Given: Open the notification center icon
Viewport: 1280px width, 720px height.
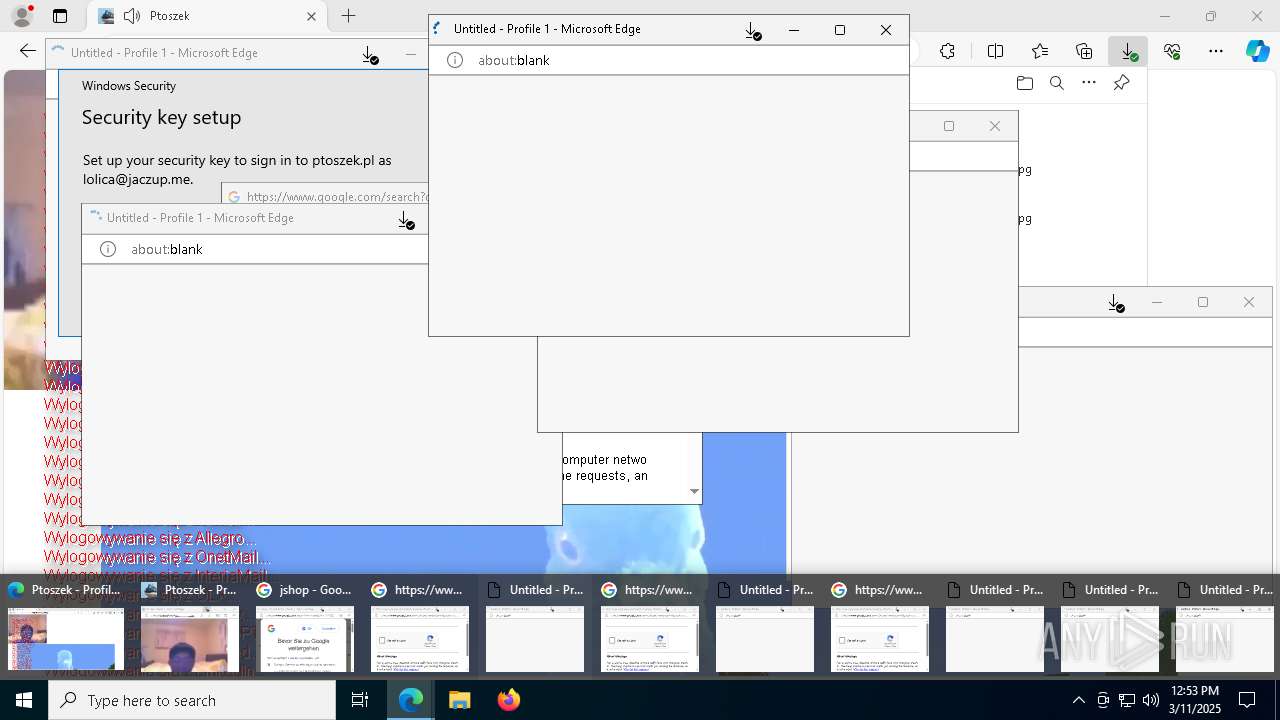Looking at the screenshot, I should coord(1247,700).
